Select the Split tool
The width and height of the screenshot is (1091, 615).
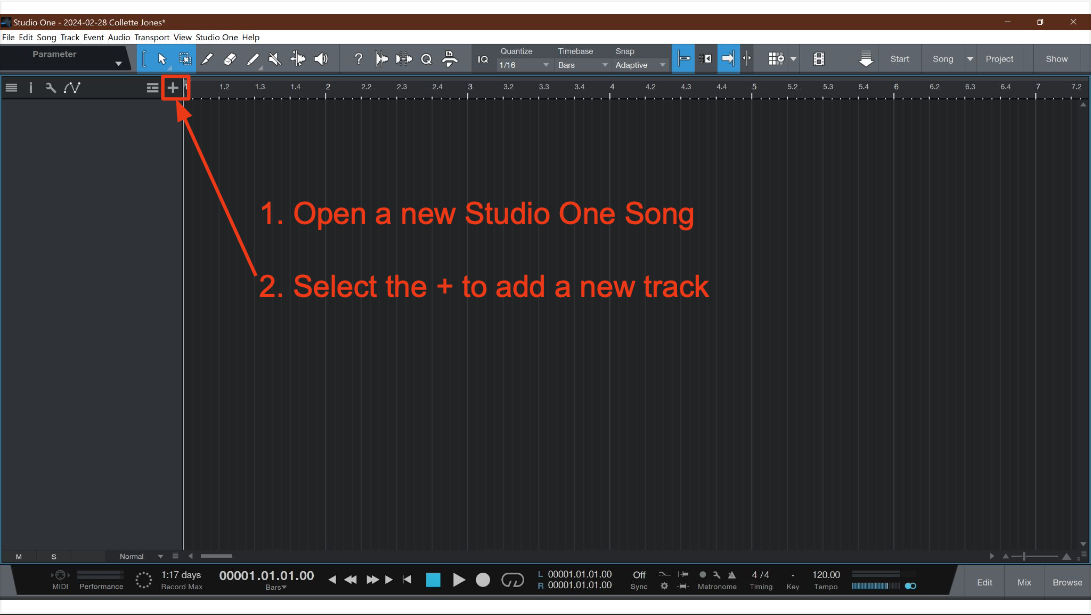tap(298, 59)
